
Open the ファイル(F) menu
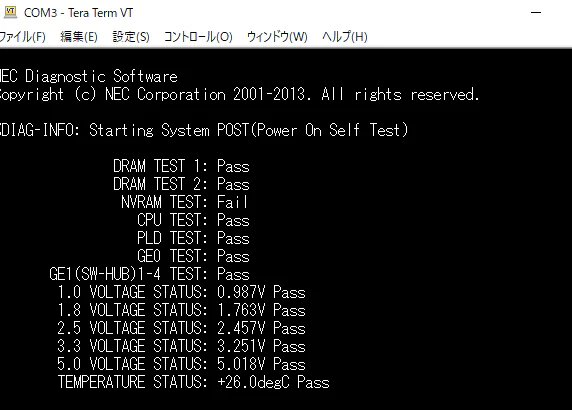coord(22,36)
